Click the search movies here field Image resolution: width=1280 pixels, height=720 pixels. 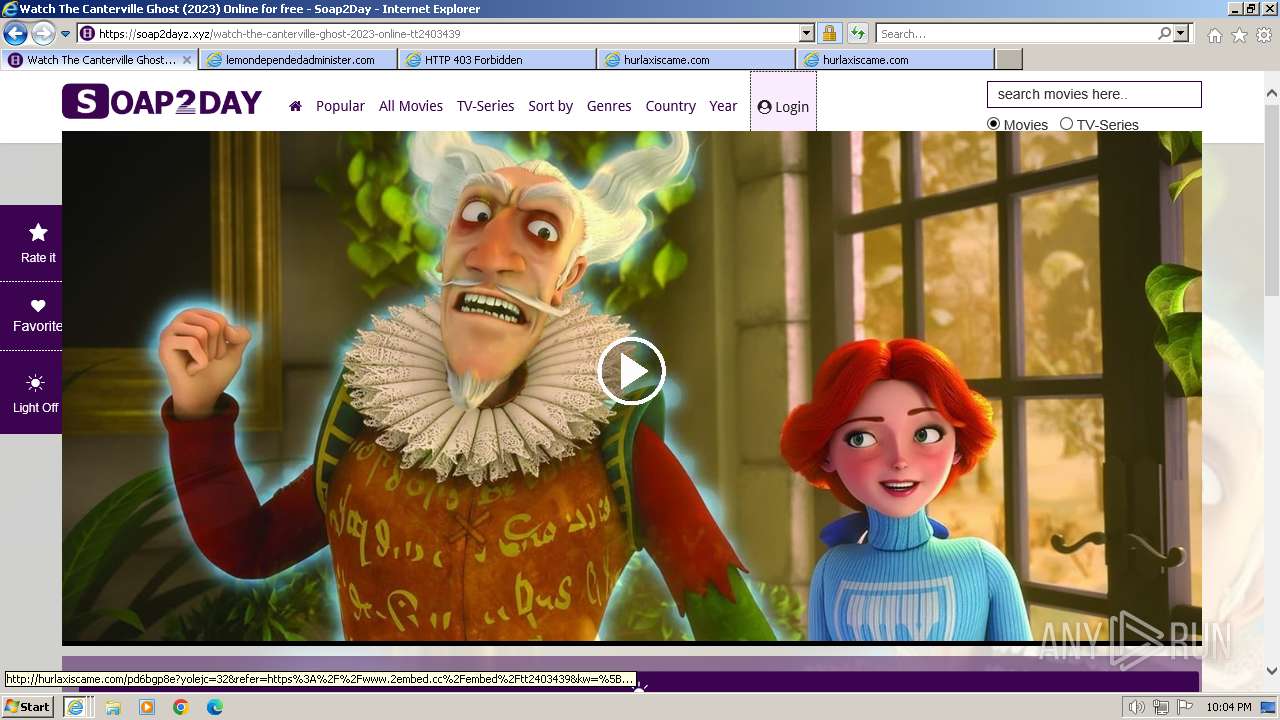[x=1094, y=94]
